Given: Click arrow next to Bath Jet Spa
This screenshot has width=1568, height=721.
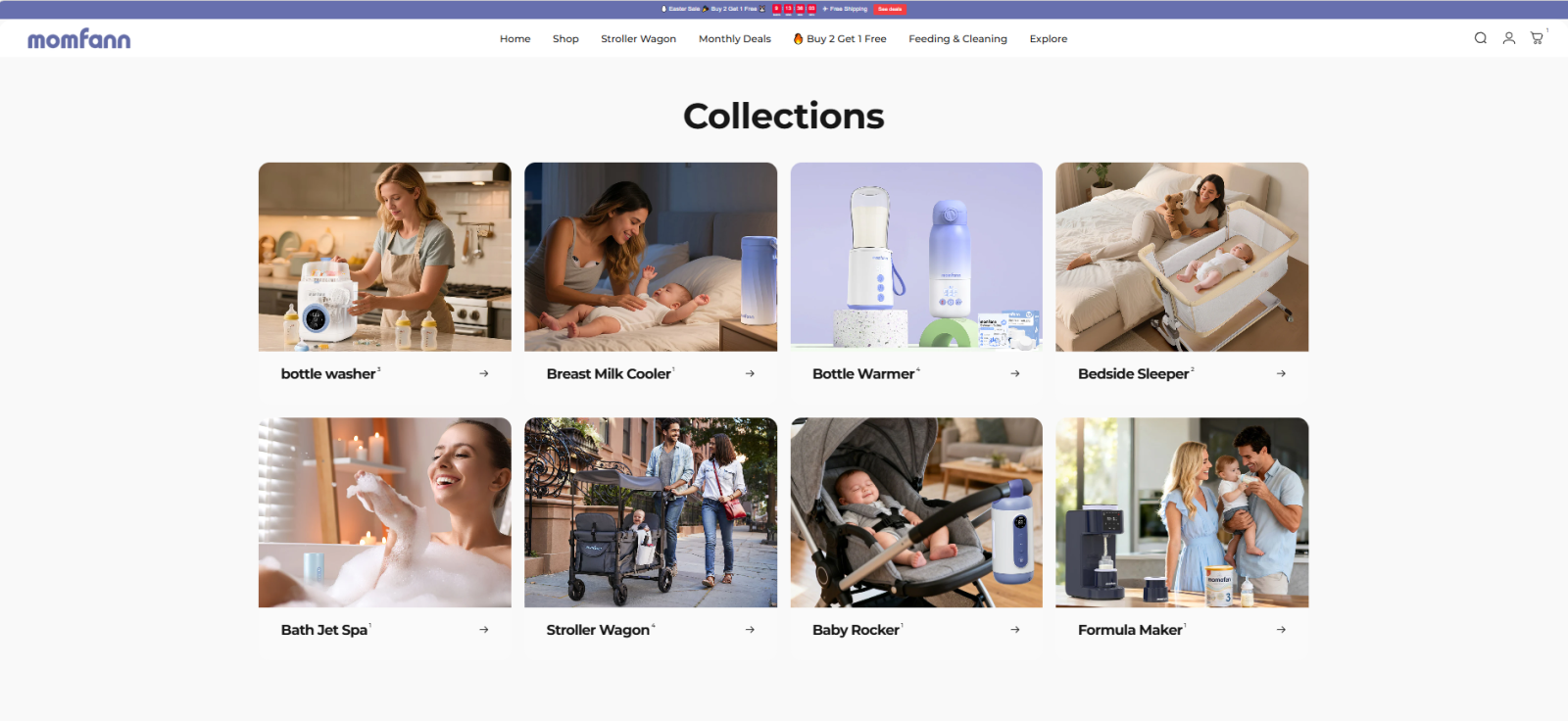Looking at the screenshot, I should (484, 630).
